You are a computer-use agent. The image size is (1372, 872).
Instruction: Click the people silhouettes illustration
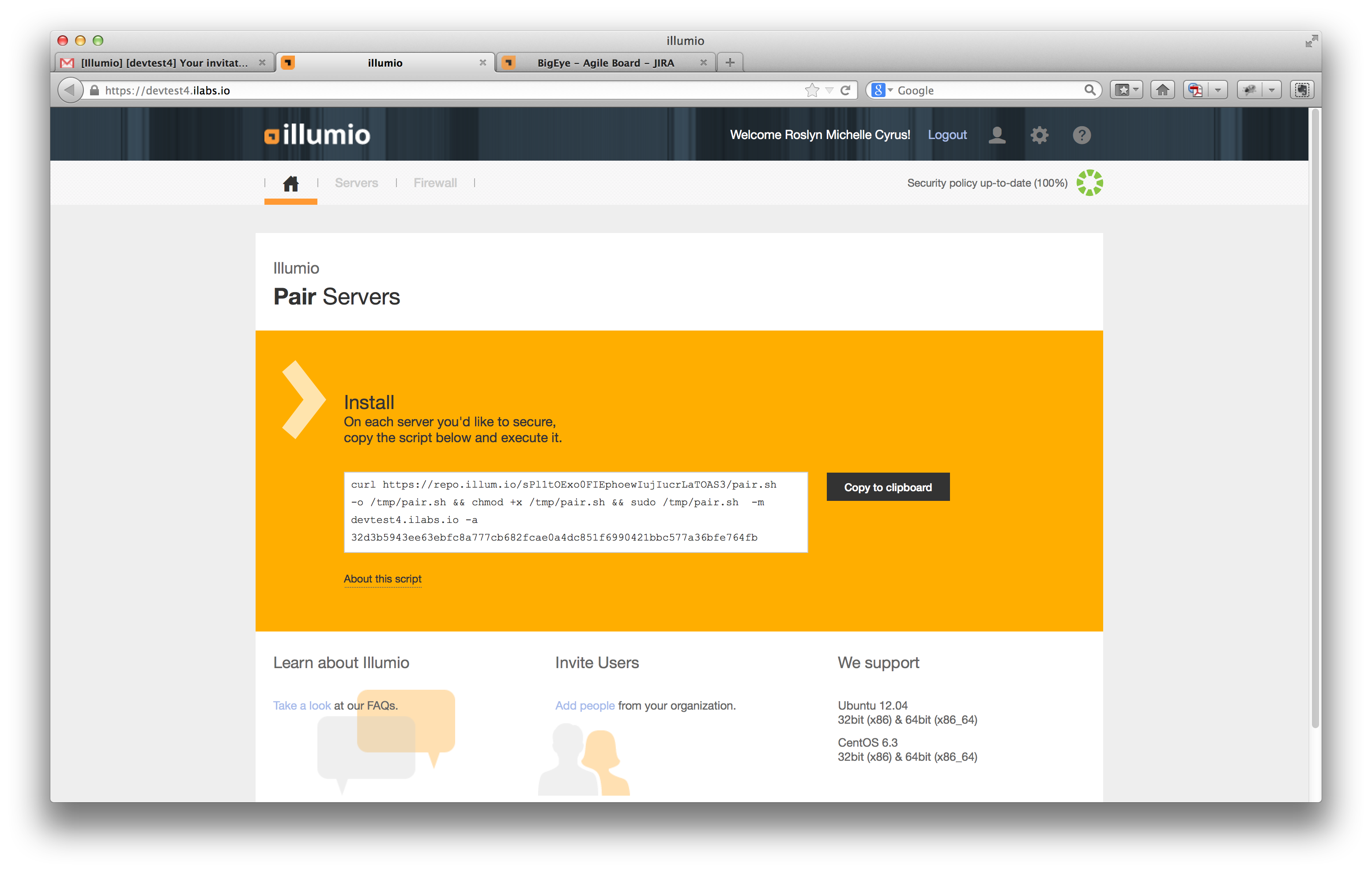pos(584,759)
